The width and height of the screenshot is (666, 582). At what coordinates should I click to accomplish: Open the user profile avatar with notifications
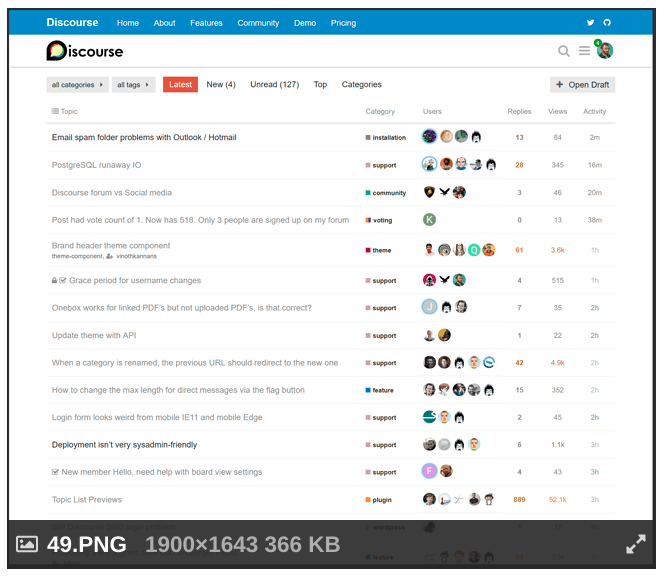[604, 51]
